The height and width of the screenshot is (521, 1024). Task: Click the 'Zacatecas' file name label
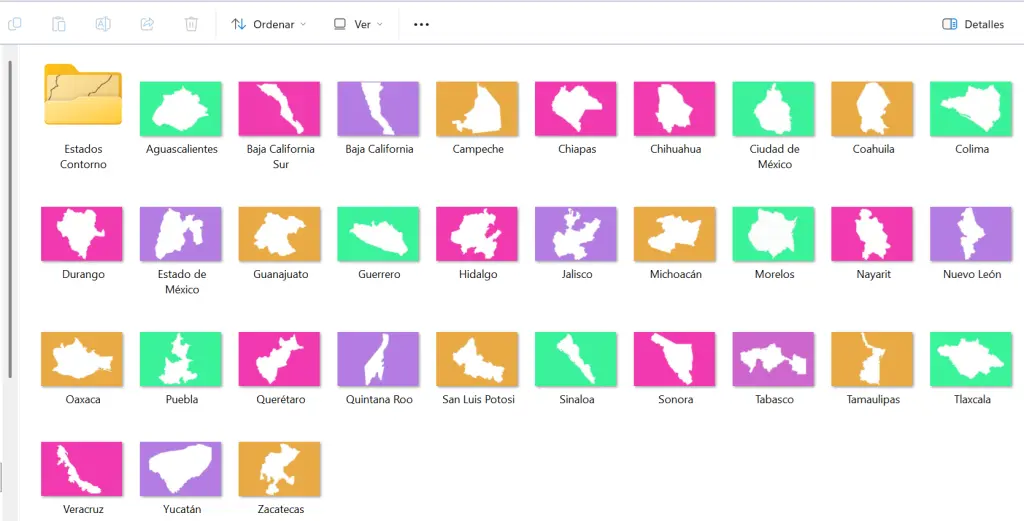[x=281, y=509]
